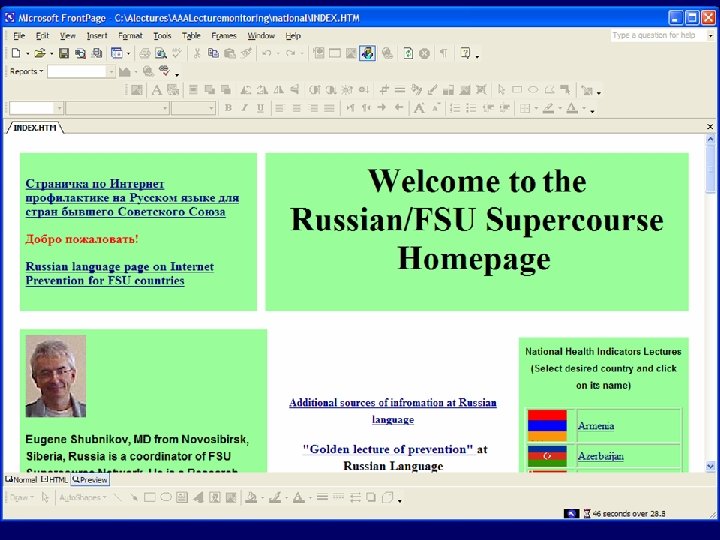This screenshot has height=540, width=720.
Task: Click the Insert WordArt icon at bottom
Action: 198,497
